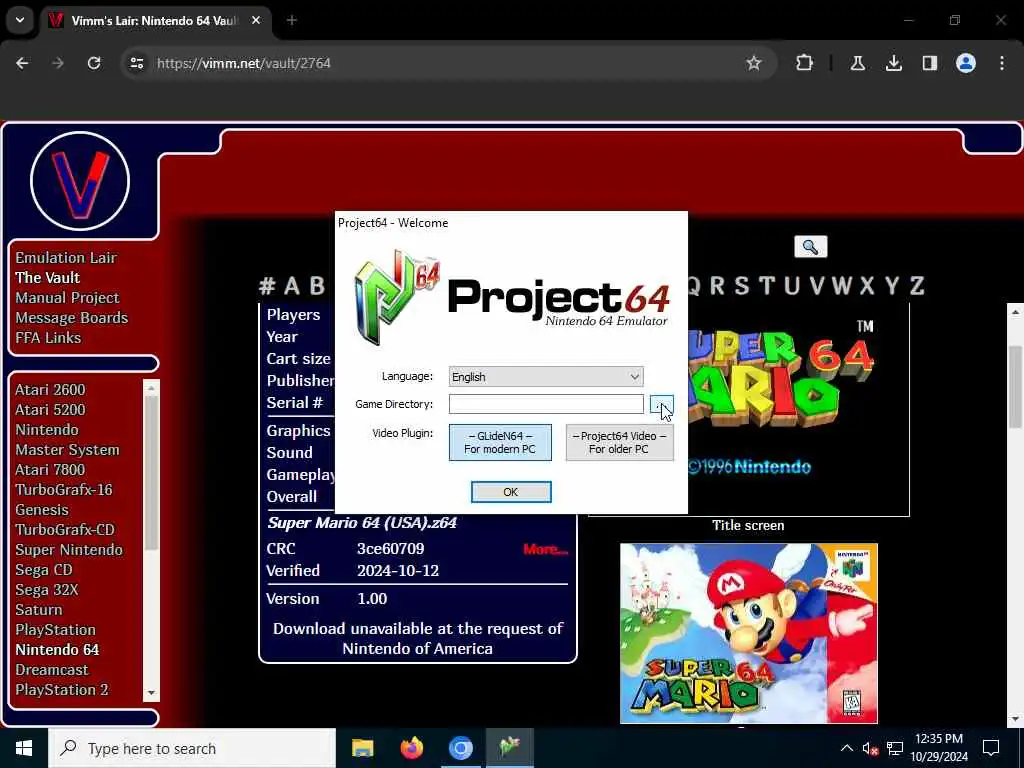Jump to games starting with V
The height and width of the screenshot is (768, 1024).
tap(817, 285)
